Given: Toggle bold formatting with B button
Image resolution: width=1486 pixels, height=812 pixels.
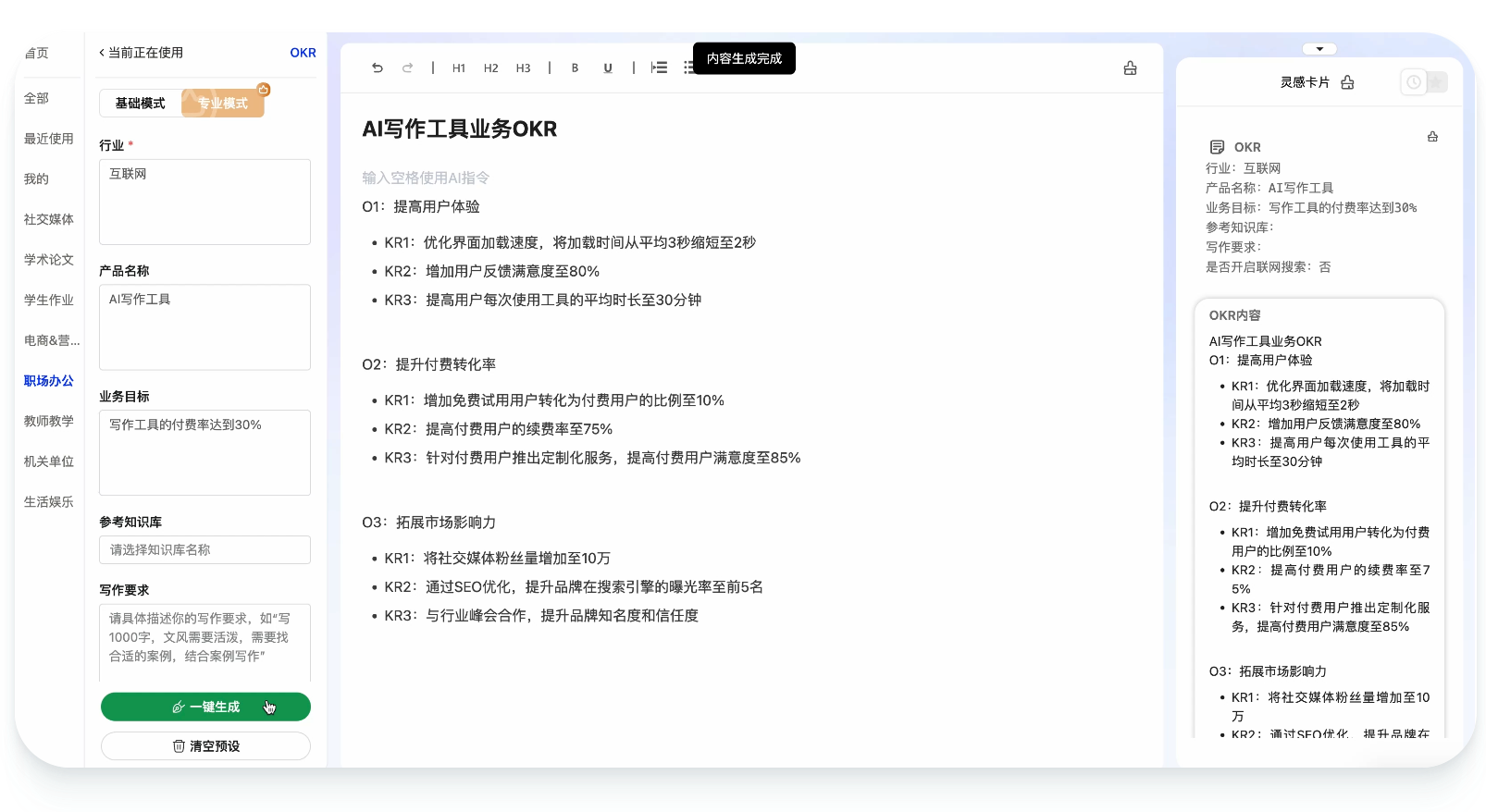Looking at the screenshot, I should coord(575,68).
